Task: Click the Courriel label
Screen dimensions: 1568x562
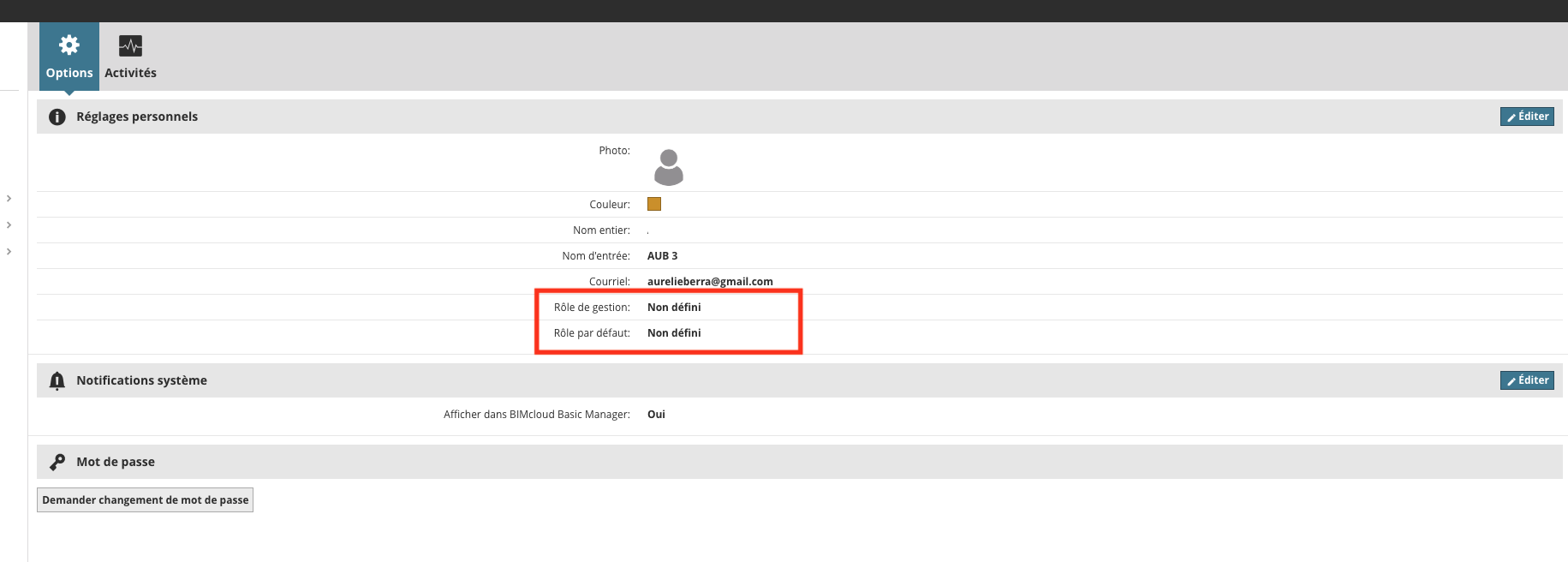Action: point(610,282)
